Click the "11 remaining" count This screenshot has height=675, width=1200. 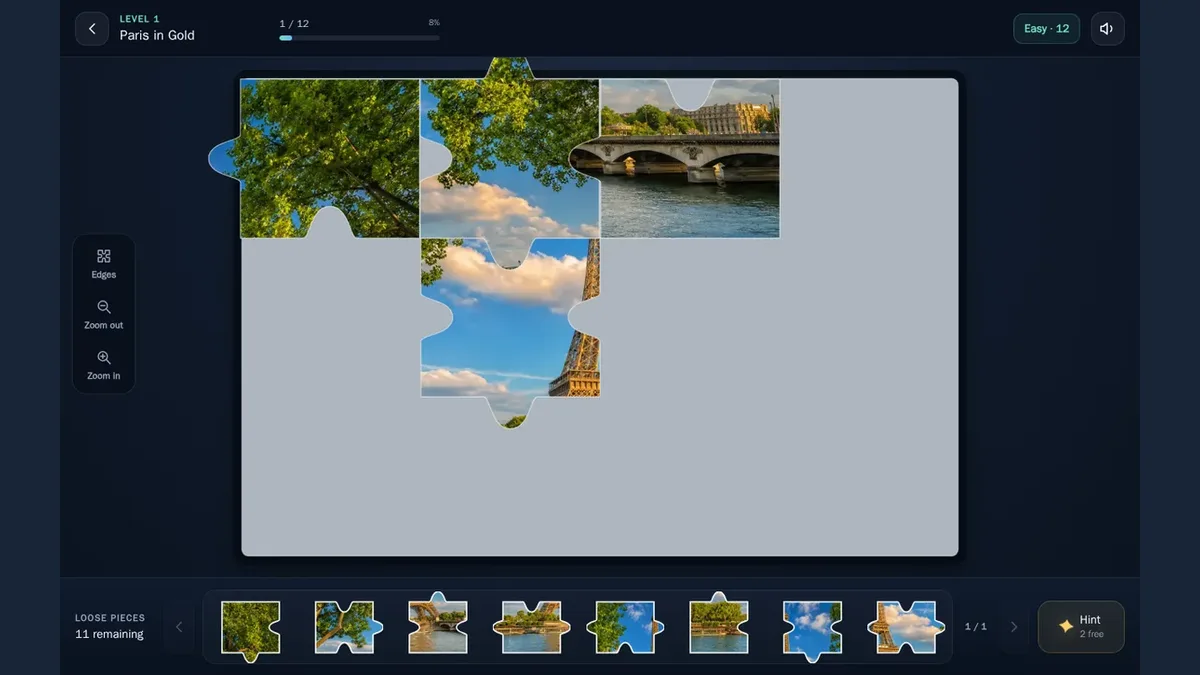[x=109, y=634]
